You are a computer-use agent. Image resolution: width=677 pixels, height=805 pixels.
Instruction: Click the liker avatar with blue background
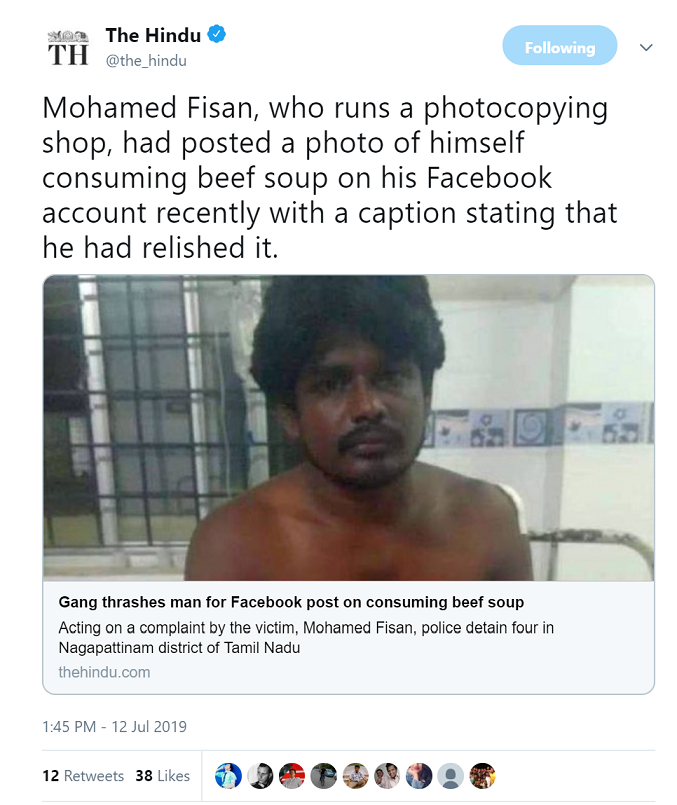[x=228, y=776]
